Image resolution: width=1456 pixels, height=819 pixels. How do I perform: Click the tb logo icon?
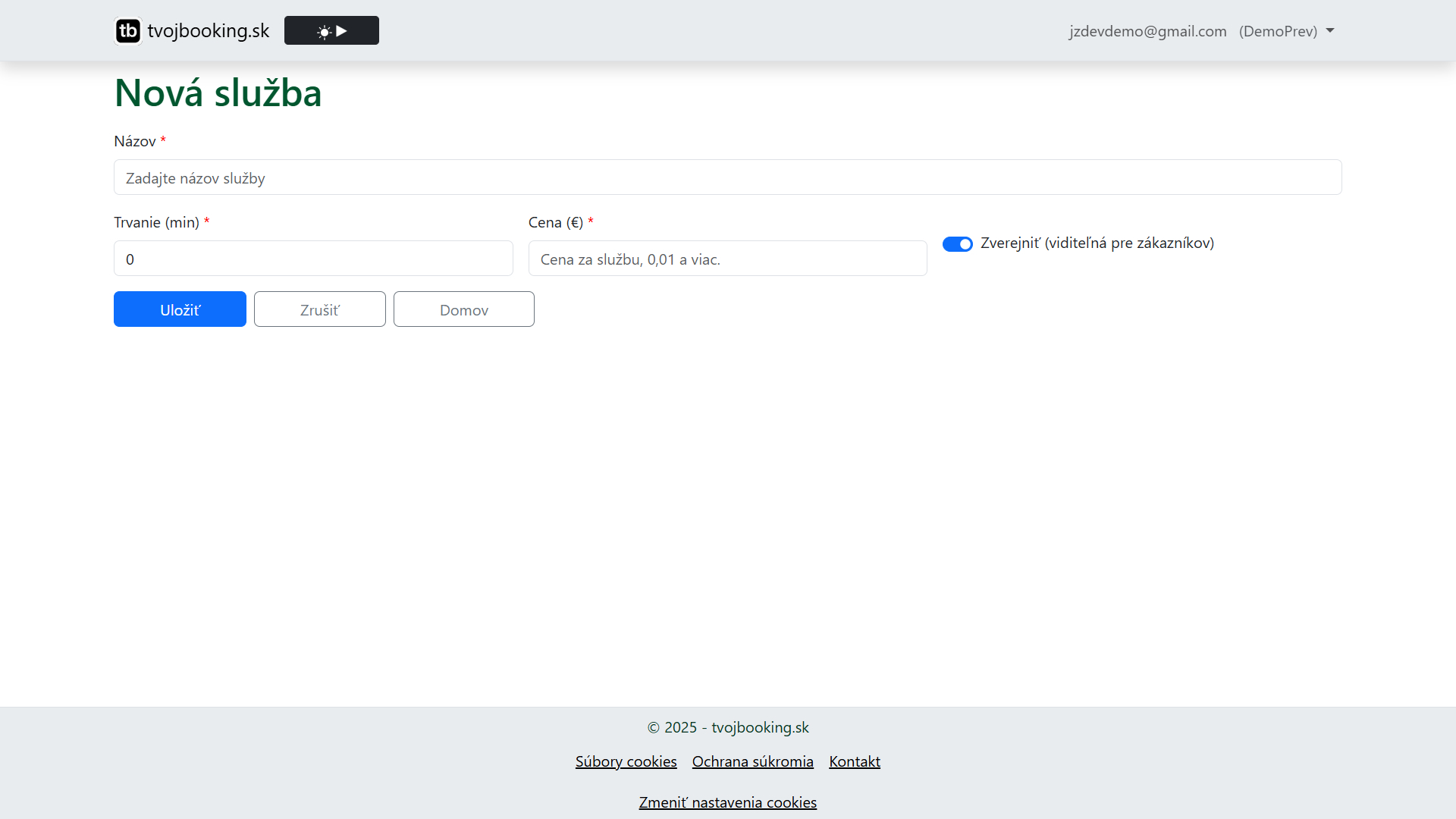(127, 31)
